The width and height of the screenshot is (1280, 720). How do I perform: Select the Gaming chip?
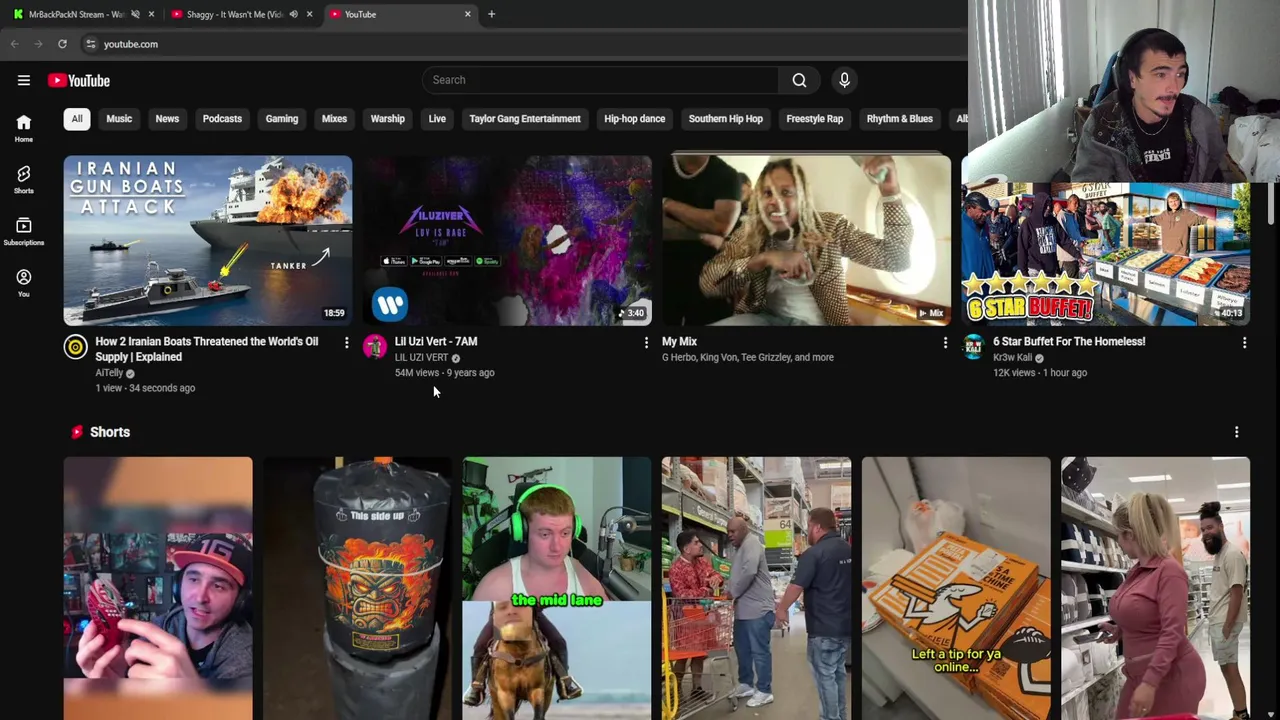click(282, 119)
